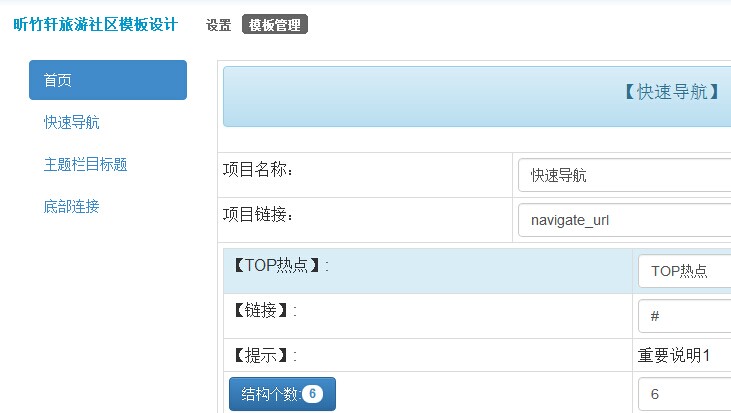Select 快速导航 in the sidebar
Image resolution: width=731 pixels, height=413 pixels.
[71, 122]
